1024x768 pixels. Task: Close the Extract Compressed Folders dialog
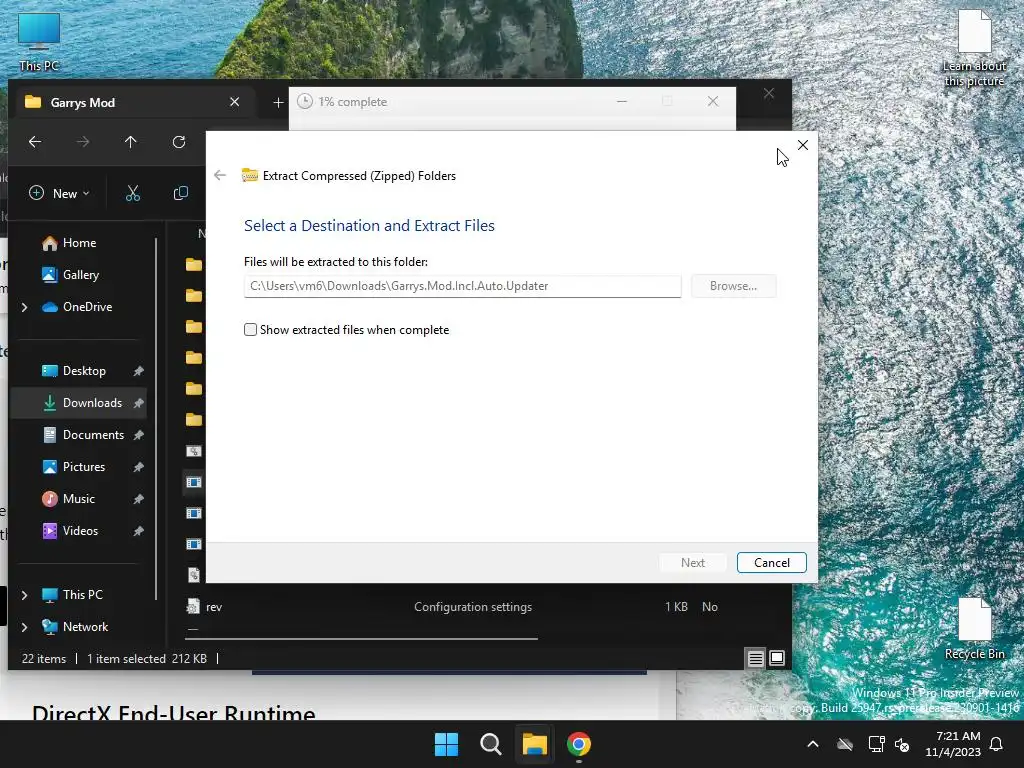803,145
